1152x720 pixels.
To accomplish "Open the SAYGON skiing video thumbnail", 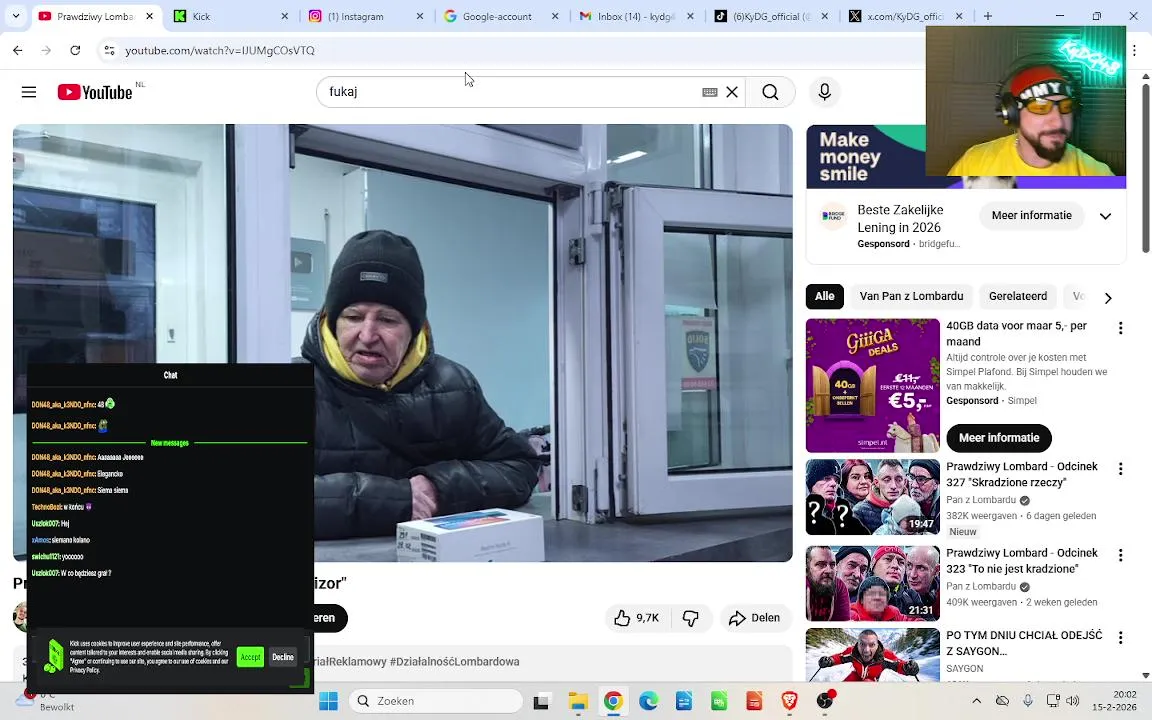I will 872,655.
